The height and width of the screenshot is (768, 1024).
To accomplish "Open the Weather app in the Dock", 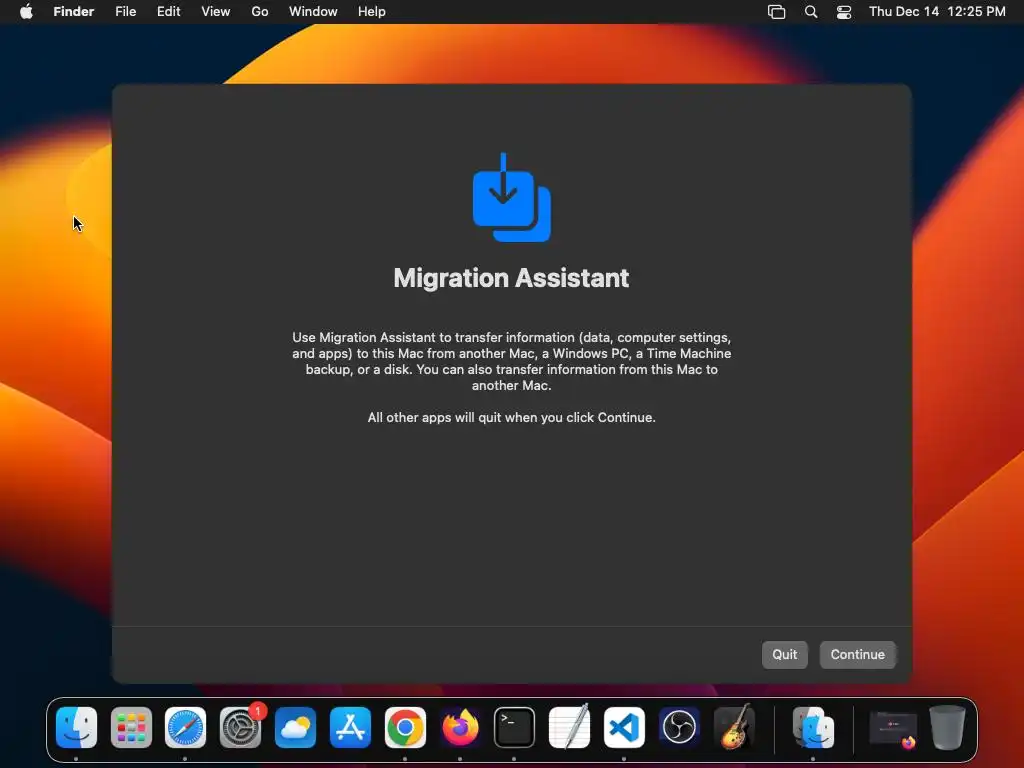I will [x=295, y=728].
